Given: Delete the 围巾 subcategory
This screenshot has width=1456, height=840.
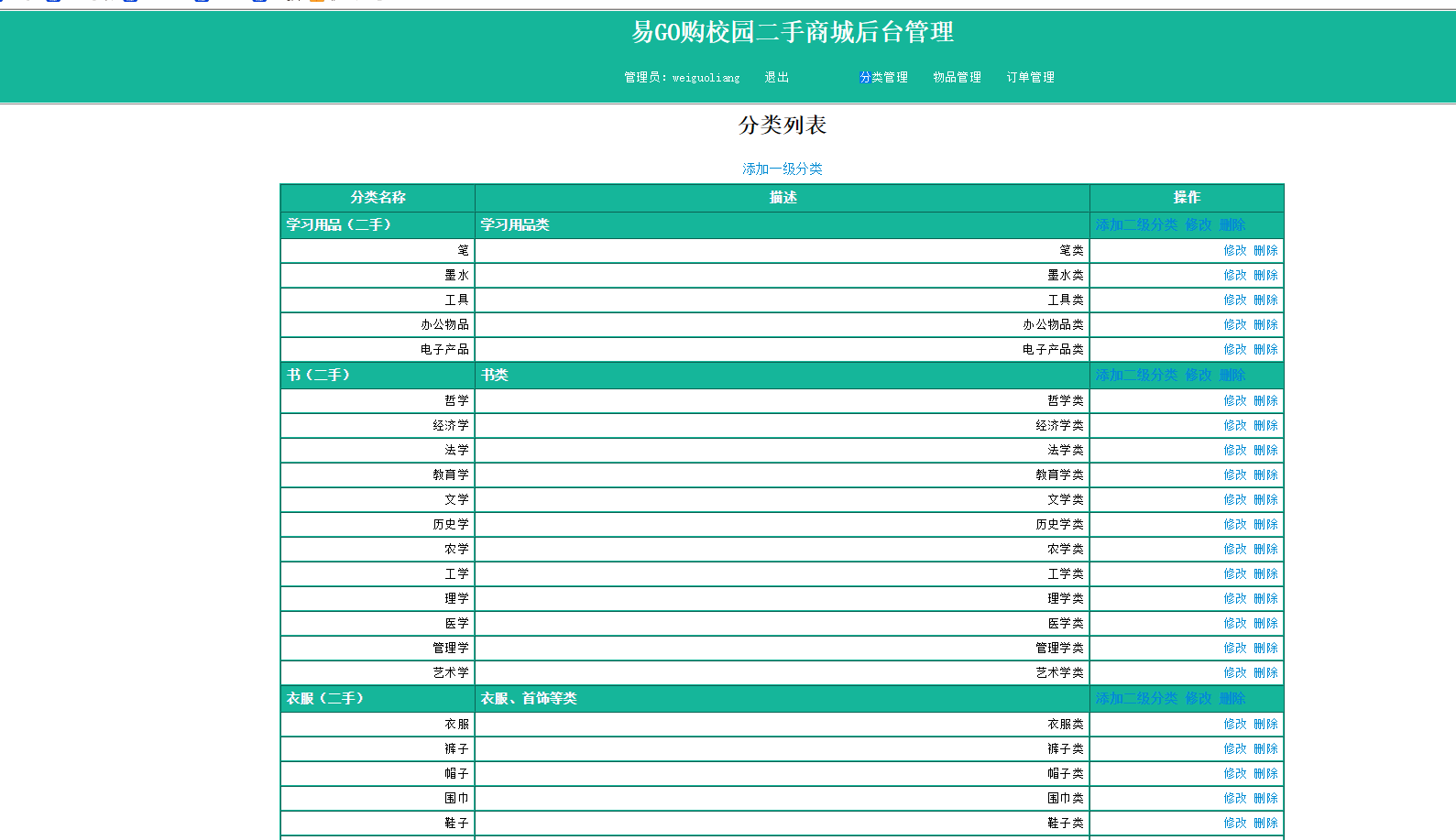Looking at the screenshot, I should click(1265, 799).
